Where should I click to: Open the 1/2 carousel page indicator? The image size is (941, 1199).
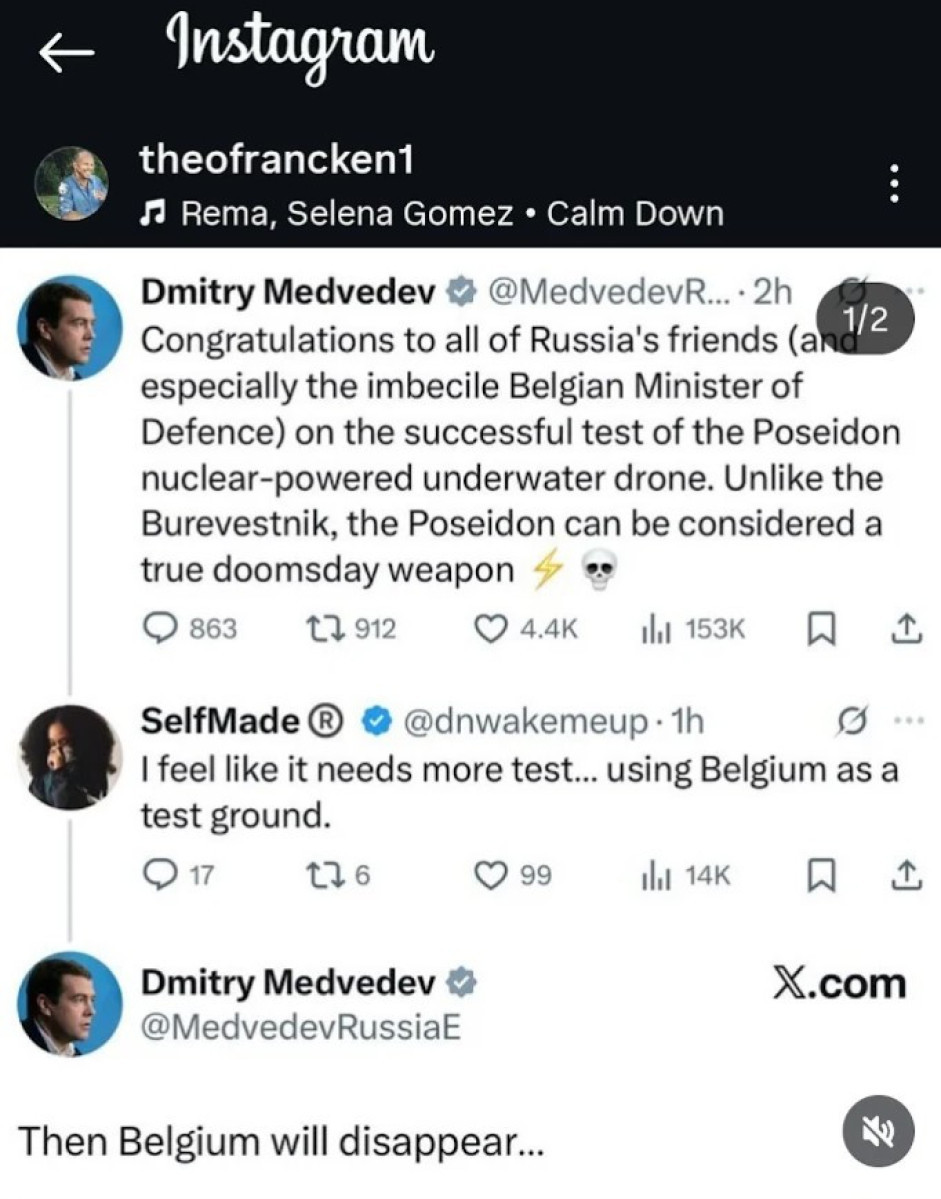tap(866, 319)
